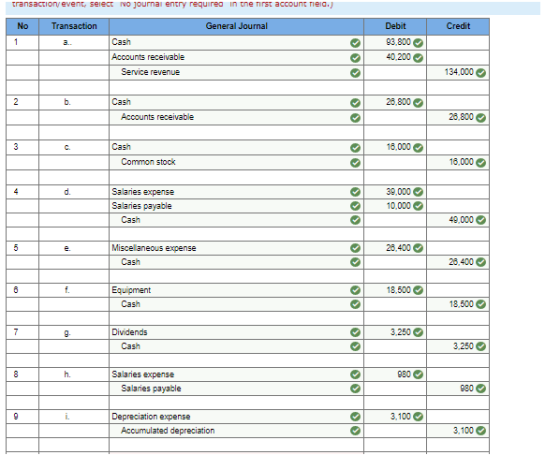
Task: Click the checkmark next to debit 39,000
Action: tap(418, 192)
